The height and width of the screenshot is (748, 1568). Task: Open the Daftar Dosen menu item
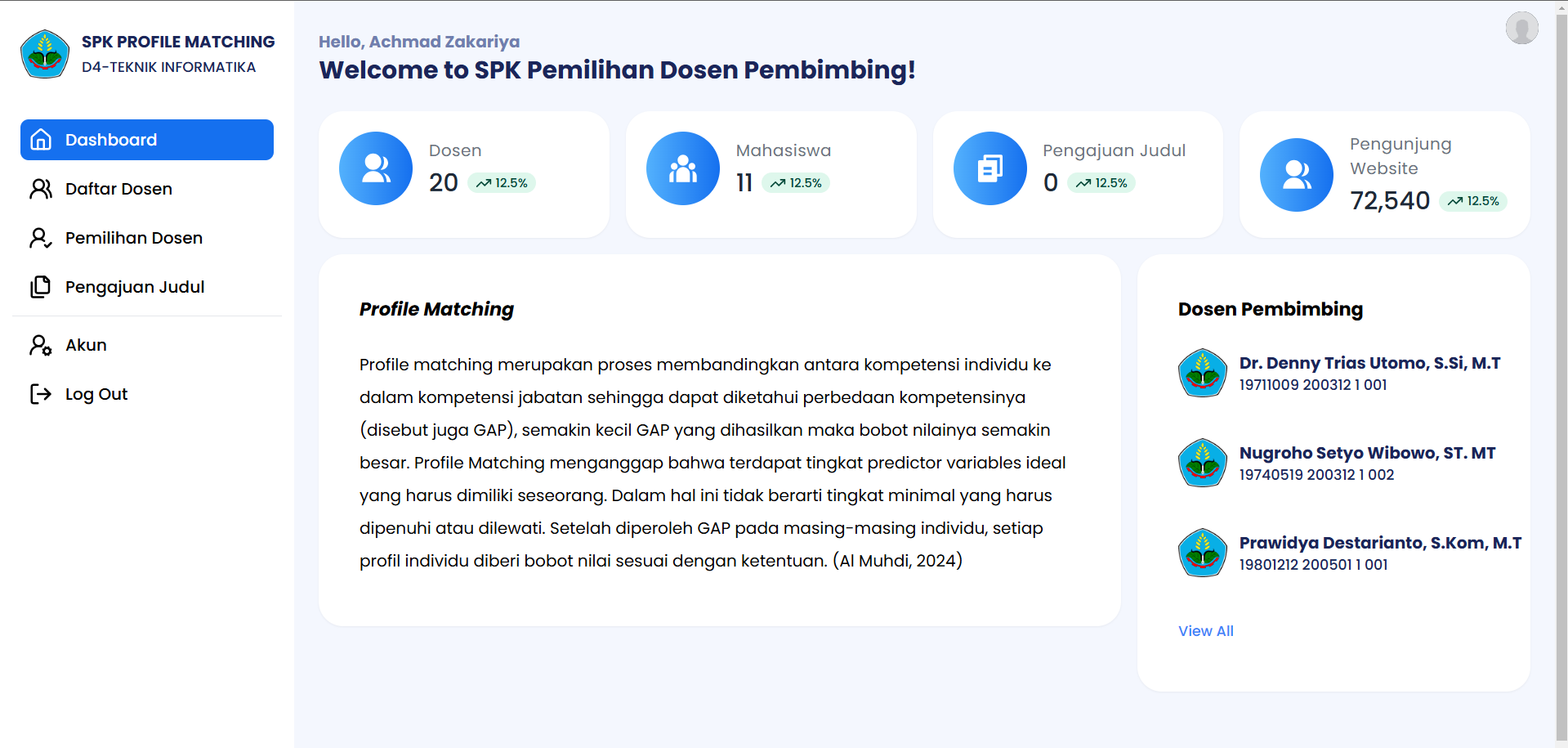tap(147, 189)
